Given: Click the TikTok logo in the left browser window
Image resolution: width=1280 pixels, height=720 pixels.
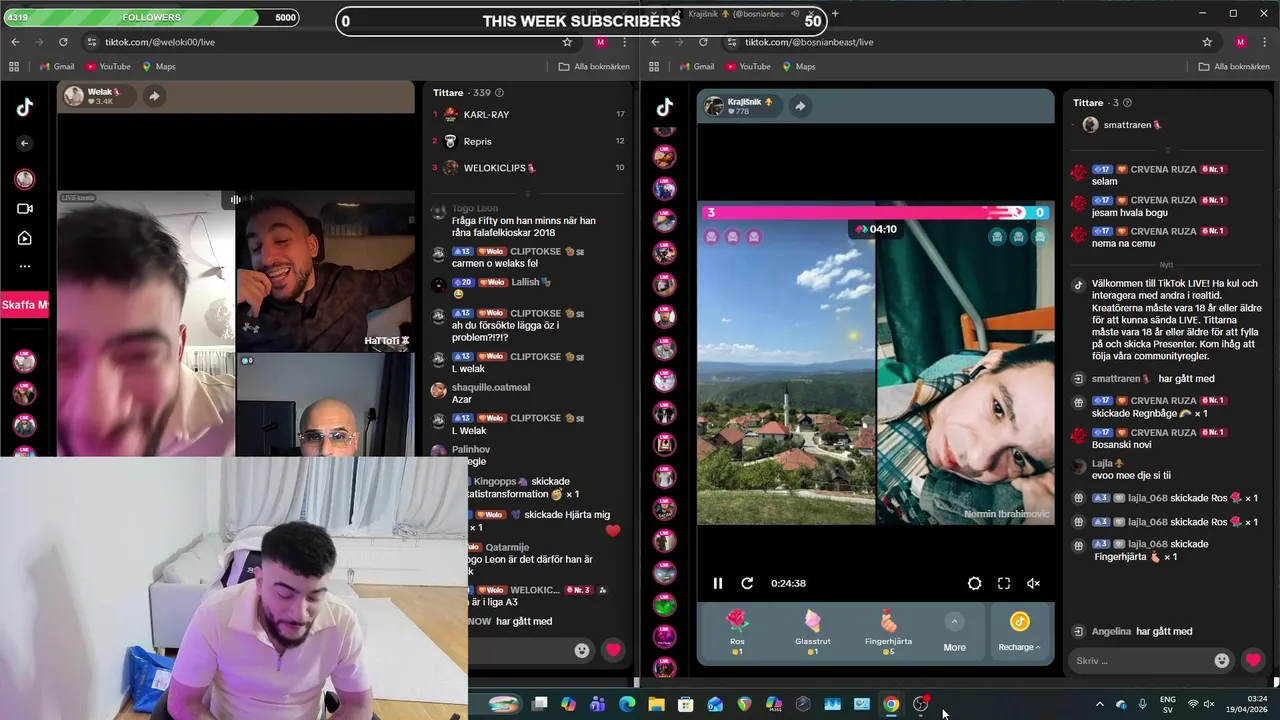Looking at the screenshot, I should coord(25,108).
